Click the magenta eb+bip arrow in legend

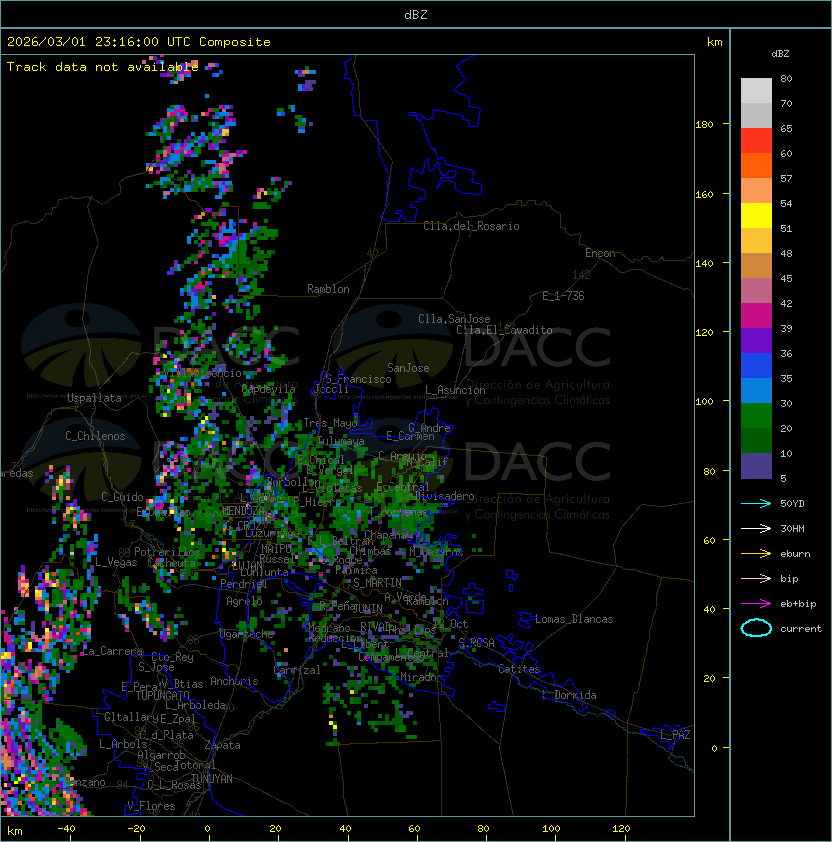click(756, 604)
